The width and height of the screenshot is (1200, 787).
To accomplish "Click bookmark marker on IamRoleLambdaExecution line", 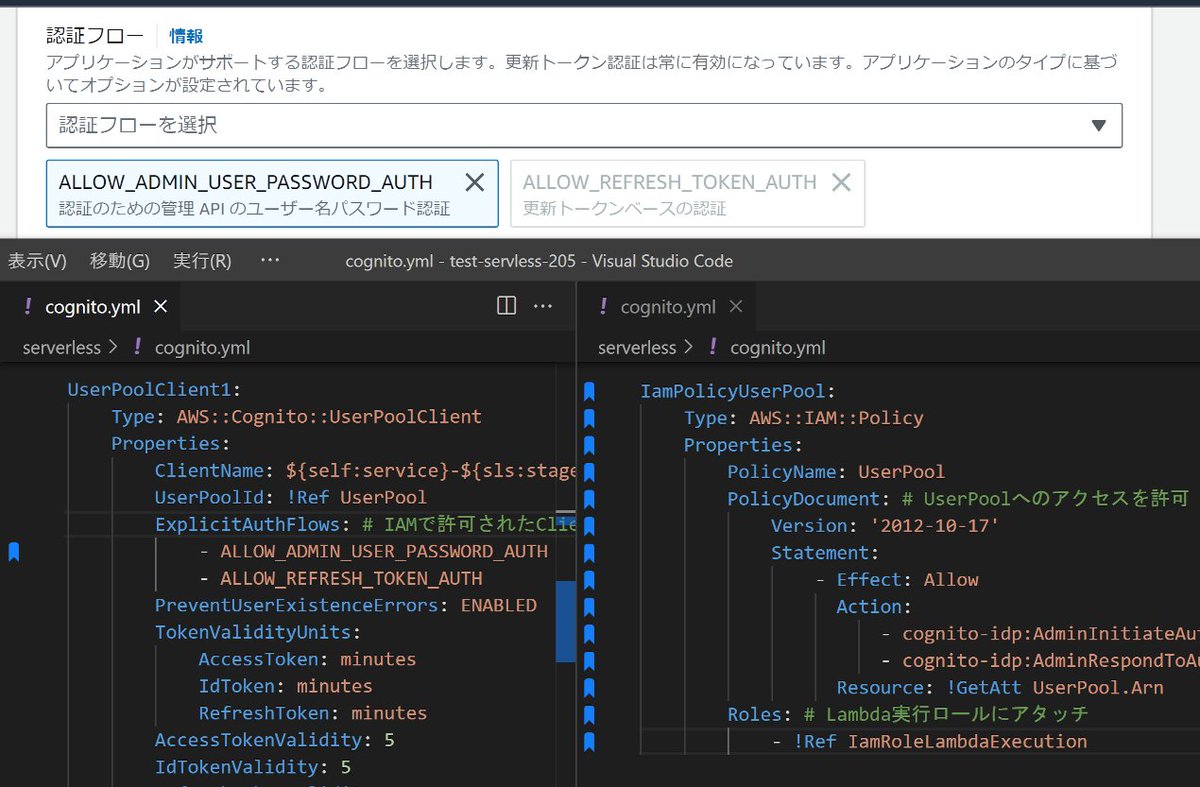I will click(589, 741).
